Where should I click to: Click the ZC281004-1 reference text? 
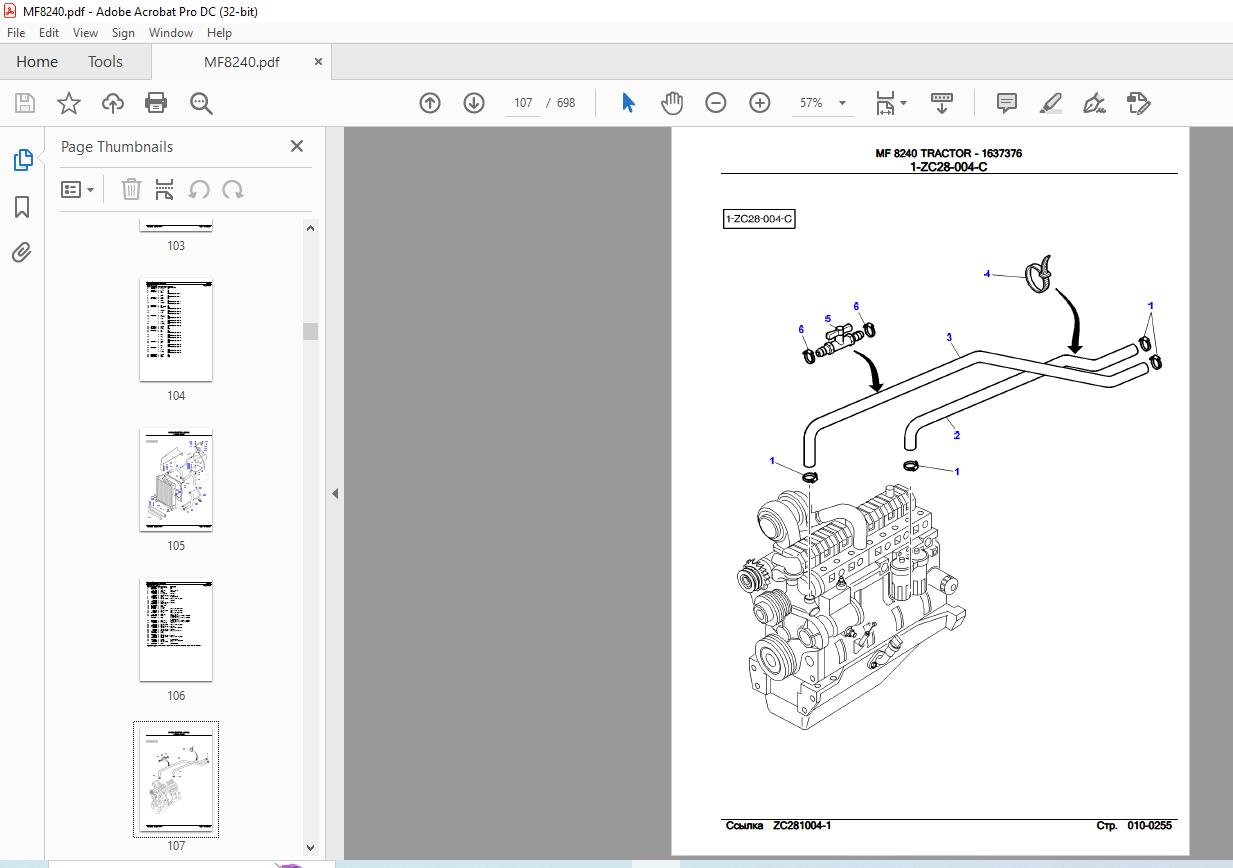[x=802, y=826]
